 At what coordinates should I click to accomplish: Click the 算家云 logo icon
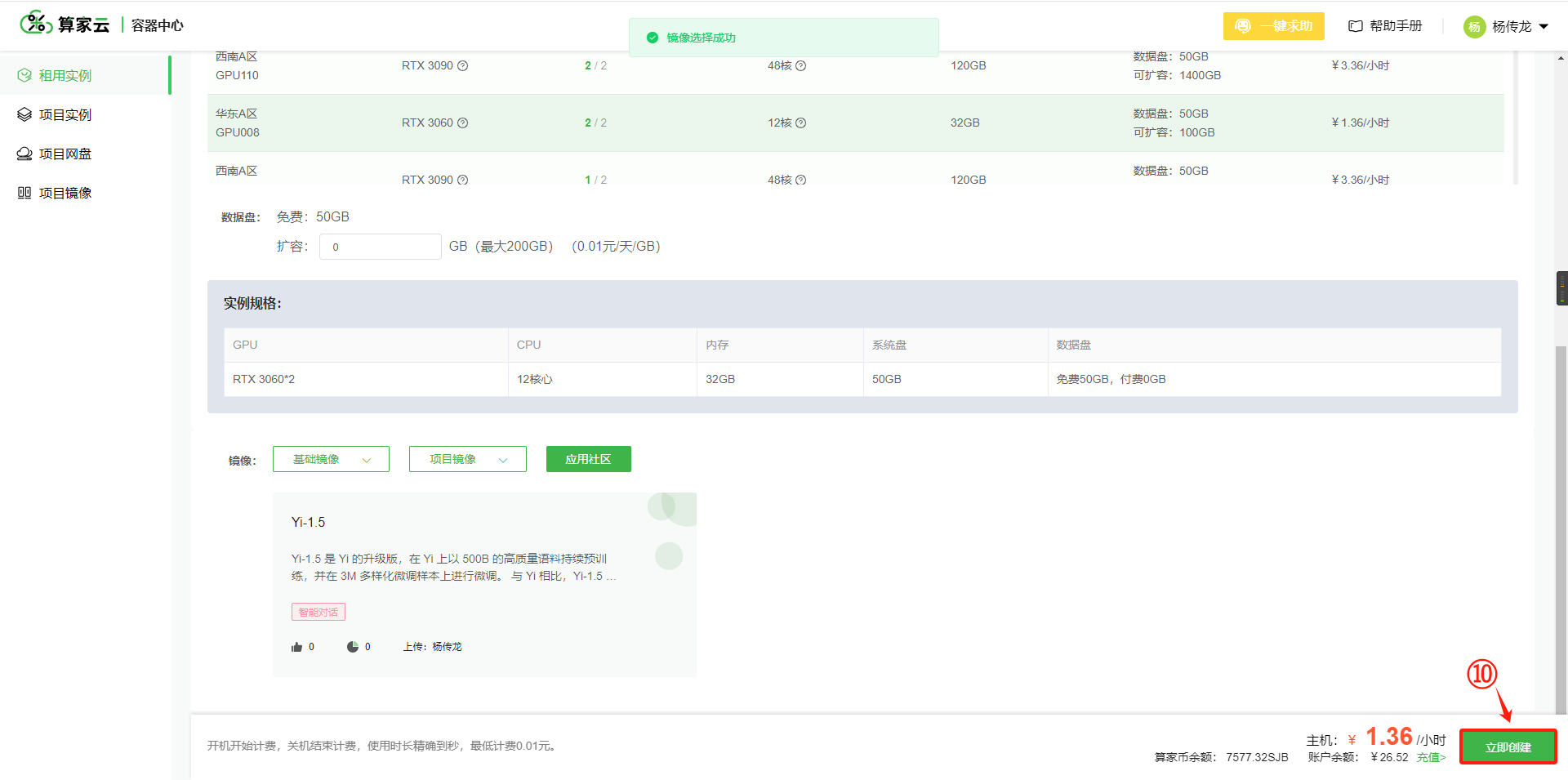[36, 23]
